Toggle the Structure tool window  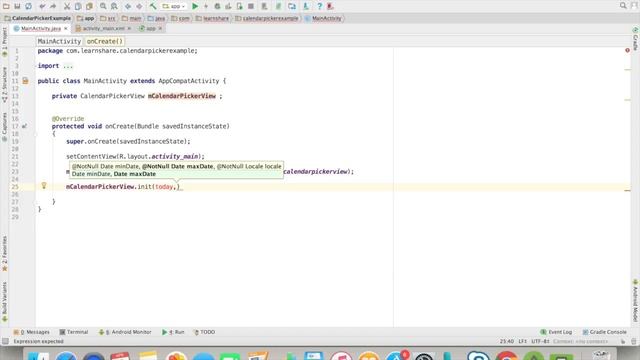(4, 84)
